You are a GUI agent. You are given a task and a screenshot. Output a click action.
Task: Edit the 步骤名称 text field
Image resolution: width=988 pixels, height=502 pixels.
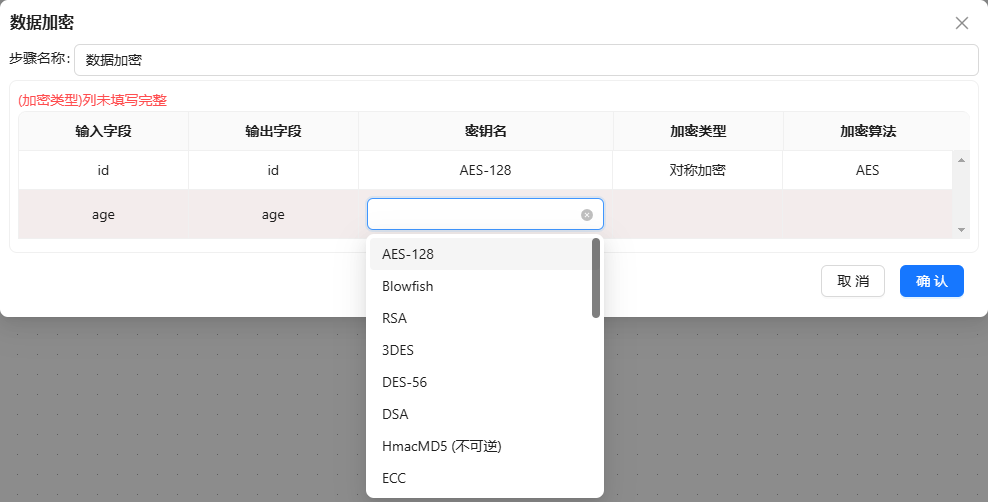pos(525,60)
